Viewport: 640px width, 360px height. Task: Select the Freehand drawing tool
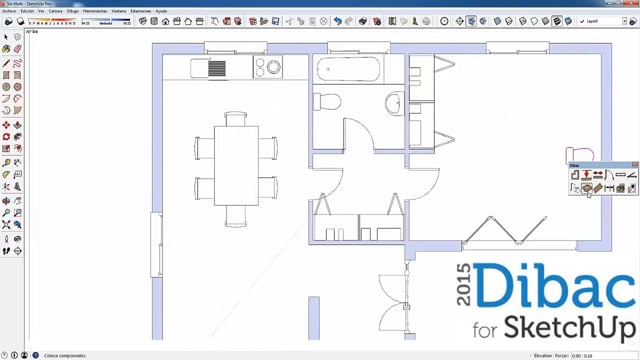[18, 63]
